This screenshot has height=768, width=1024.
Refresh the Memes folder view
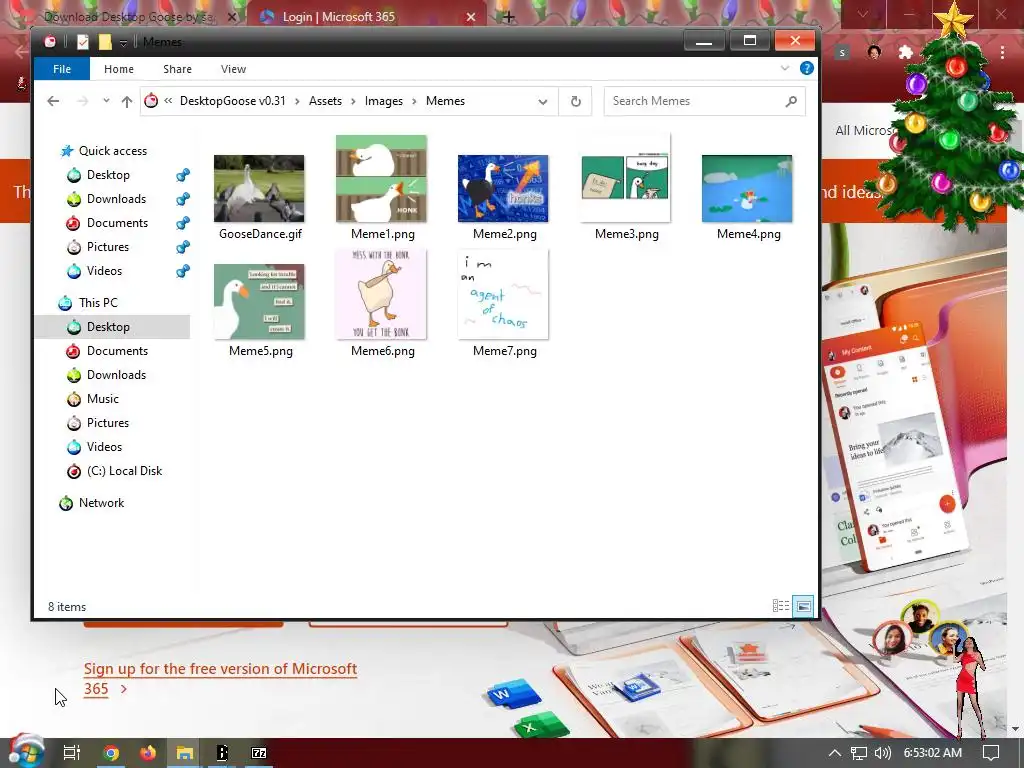coord(575,101)
